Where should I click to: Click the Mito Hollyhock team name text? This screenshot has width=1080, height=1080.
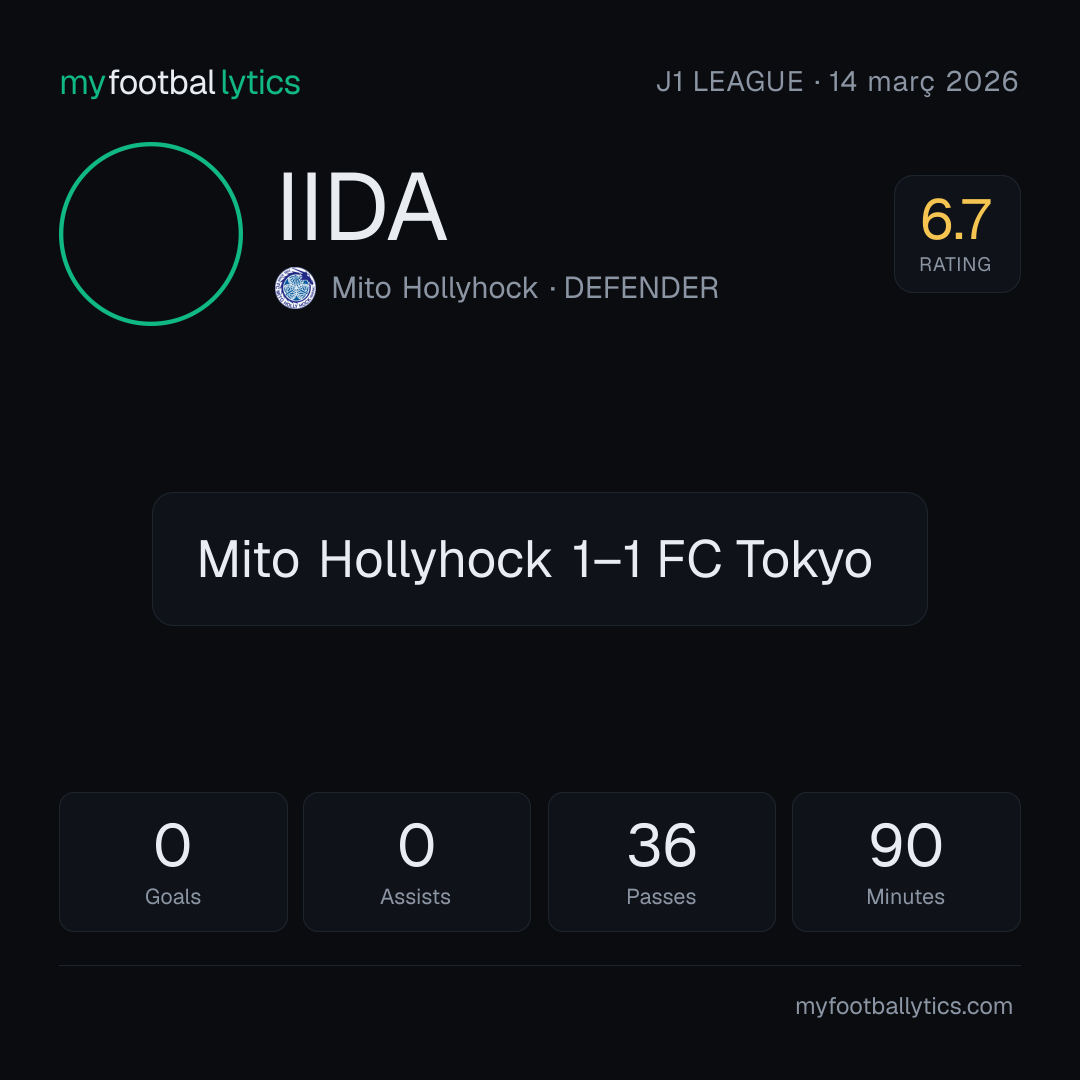pos(435,288)
